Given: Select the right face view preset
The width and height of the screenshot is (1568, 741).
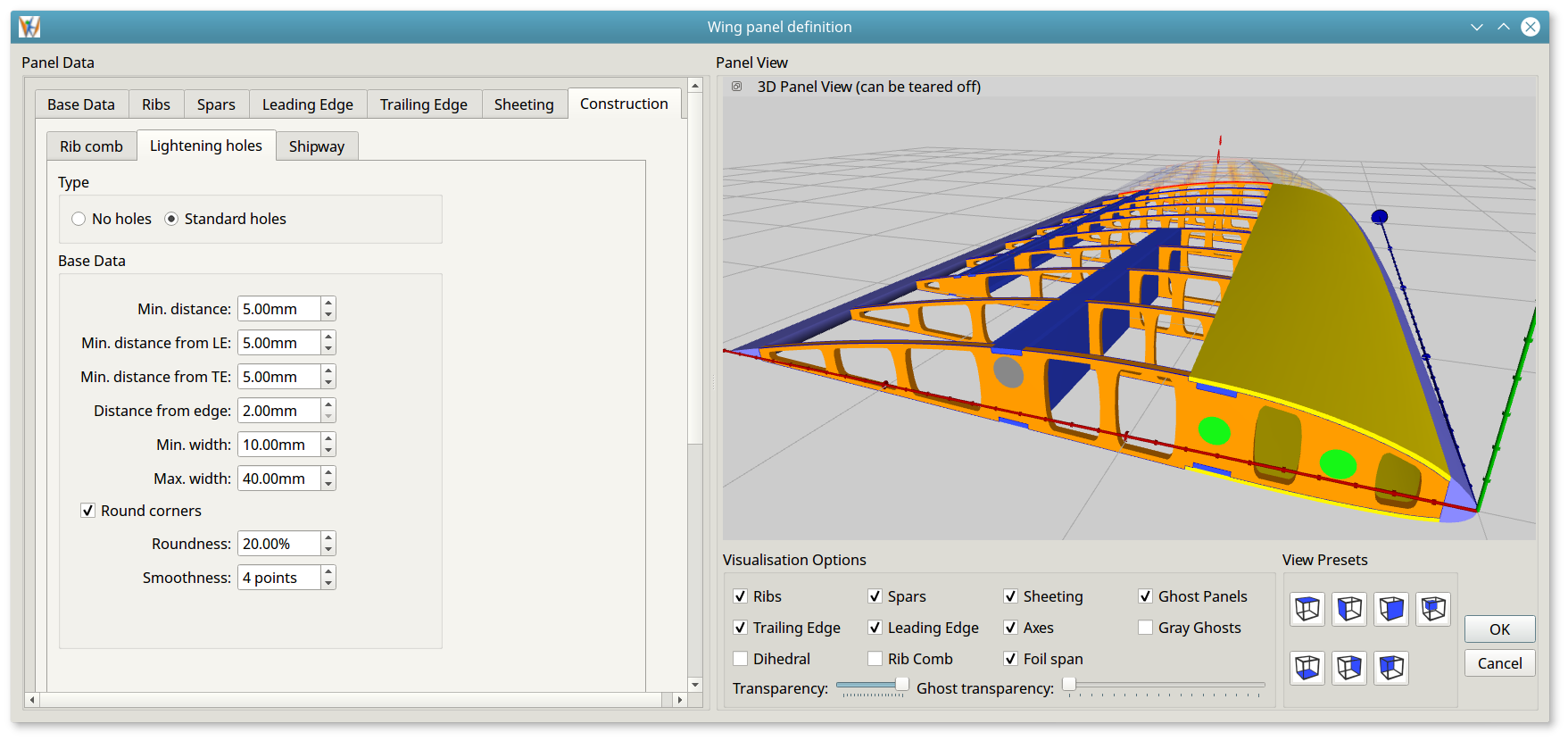Looking at the screenshot, I should (1349, 668).
